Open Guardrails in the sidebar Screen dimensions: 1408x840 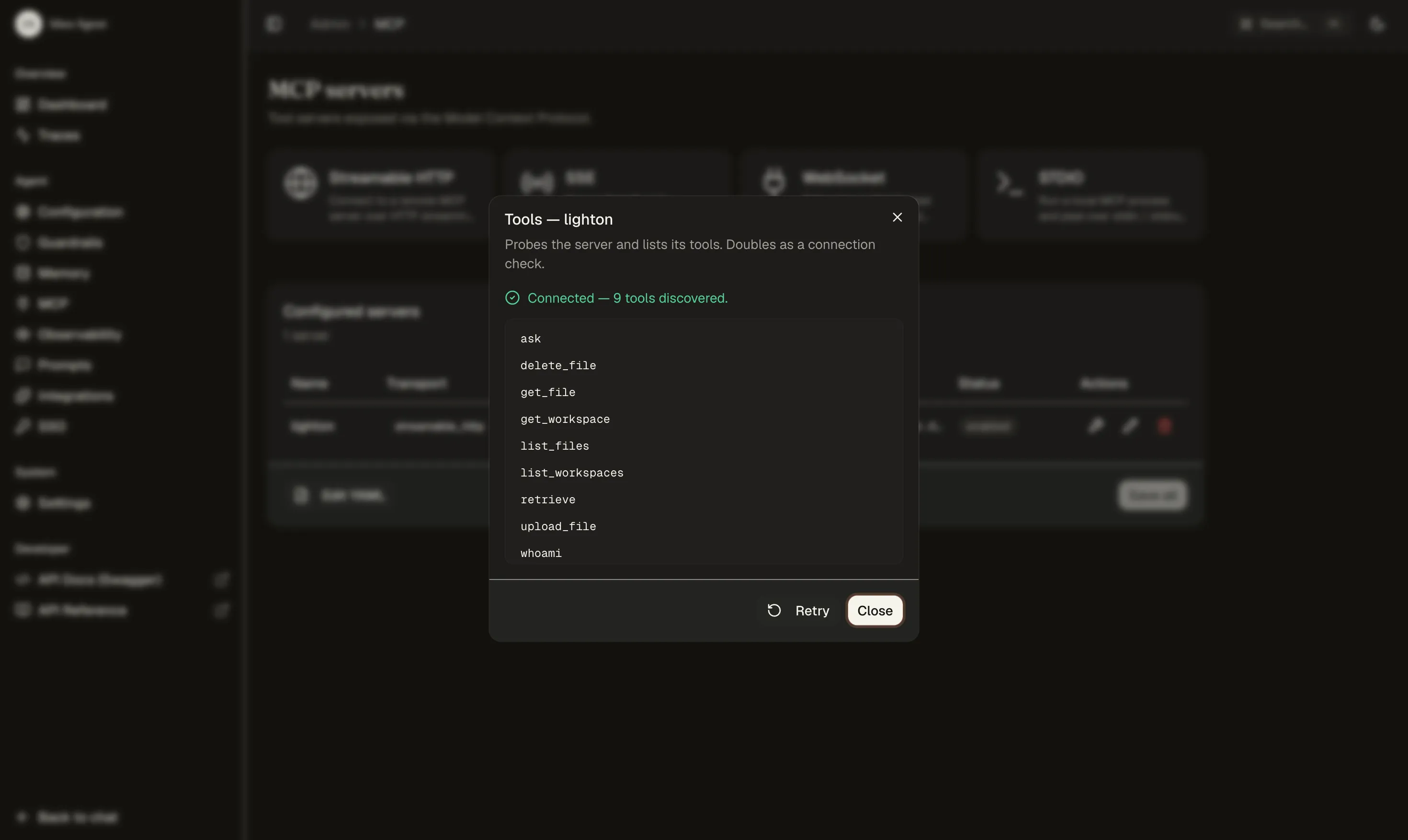click(70, 242)
